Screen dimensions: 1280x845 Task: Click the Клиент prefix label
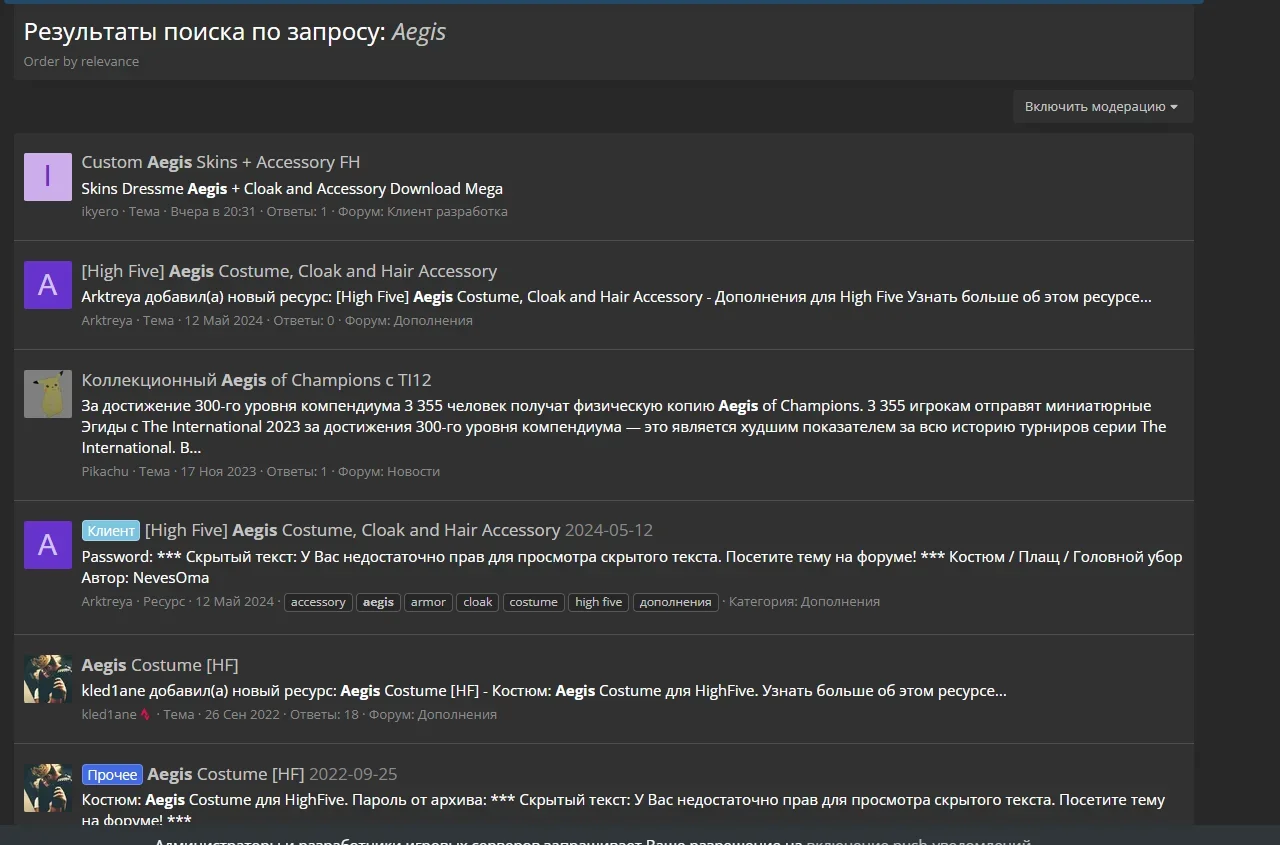click(x=110, y=531)
